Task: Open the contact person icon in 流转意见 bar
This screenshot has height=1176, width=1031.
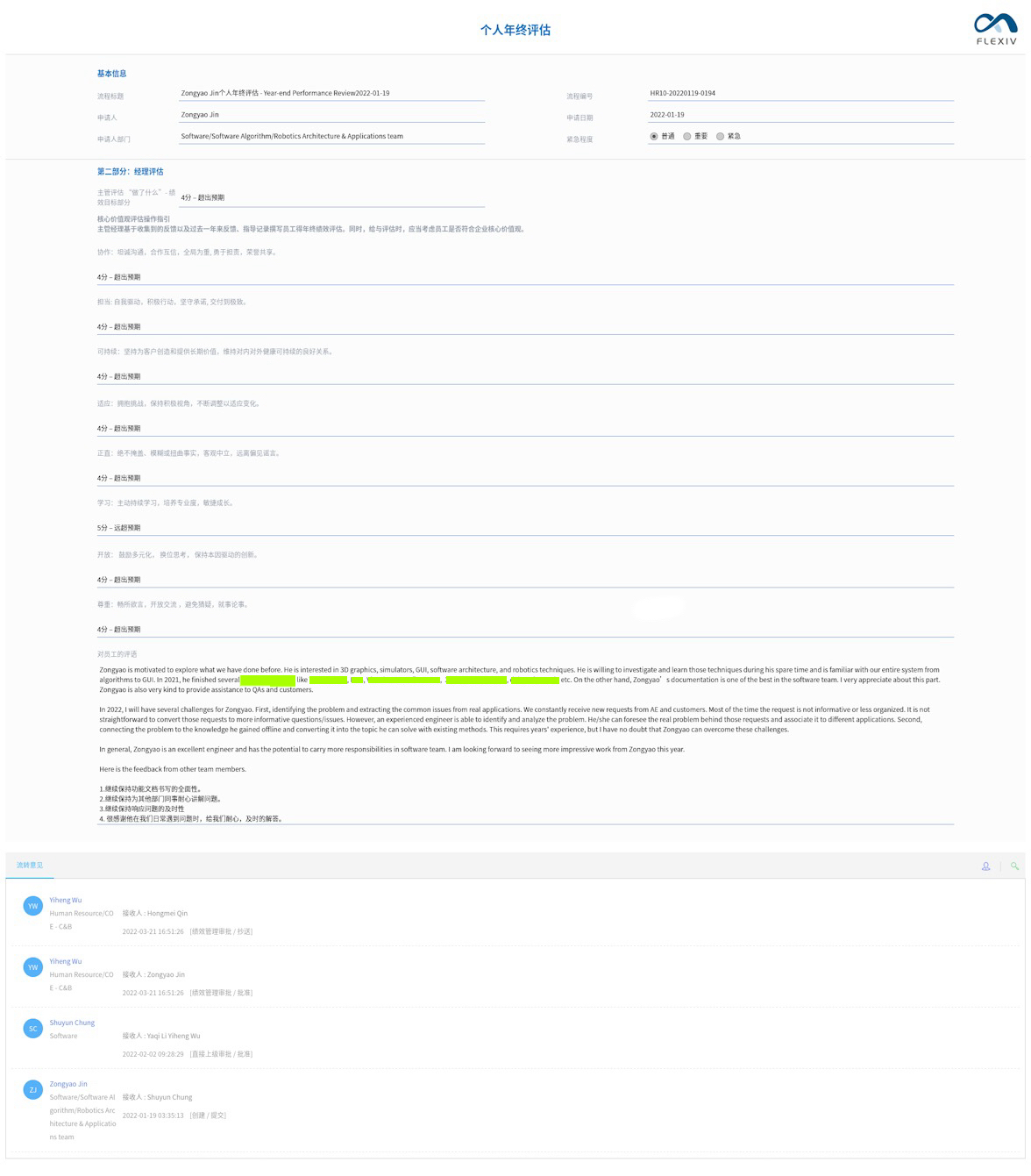Action: tap(985, 866)
